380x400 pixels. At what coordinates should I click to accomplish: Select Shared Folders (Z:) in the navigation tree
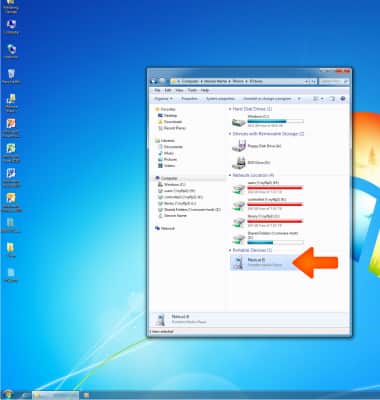189,210
